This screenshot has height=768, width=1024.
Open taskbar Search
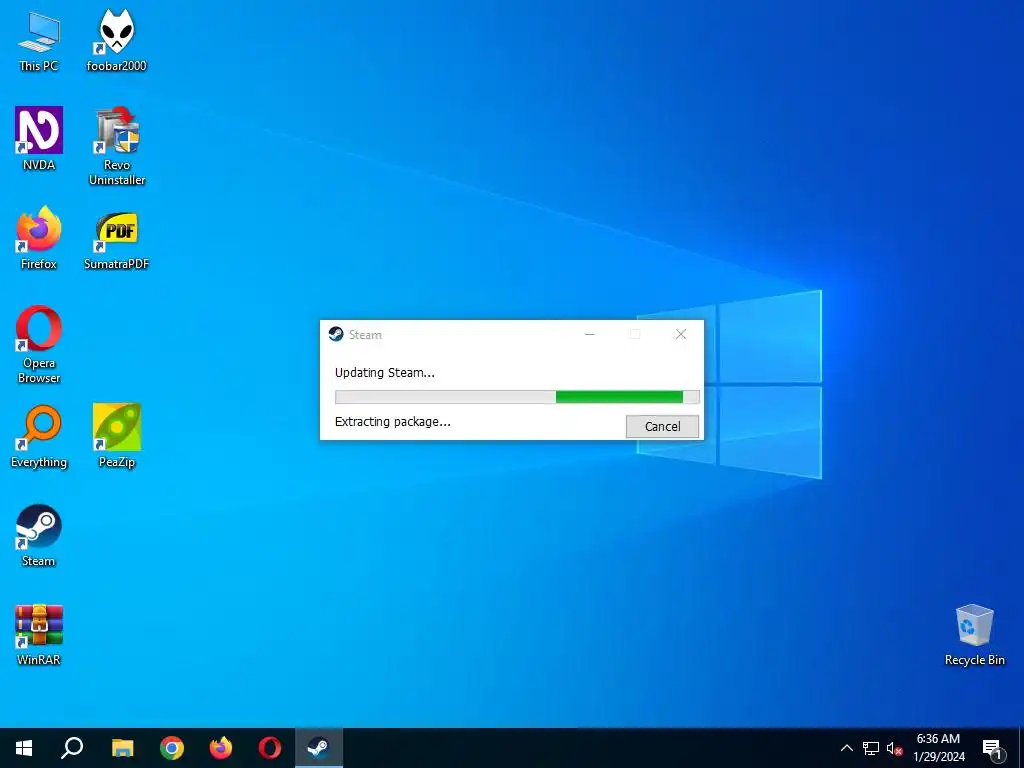[x=72, y=748]
